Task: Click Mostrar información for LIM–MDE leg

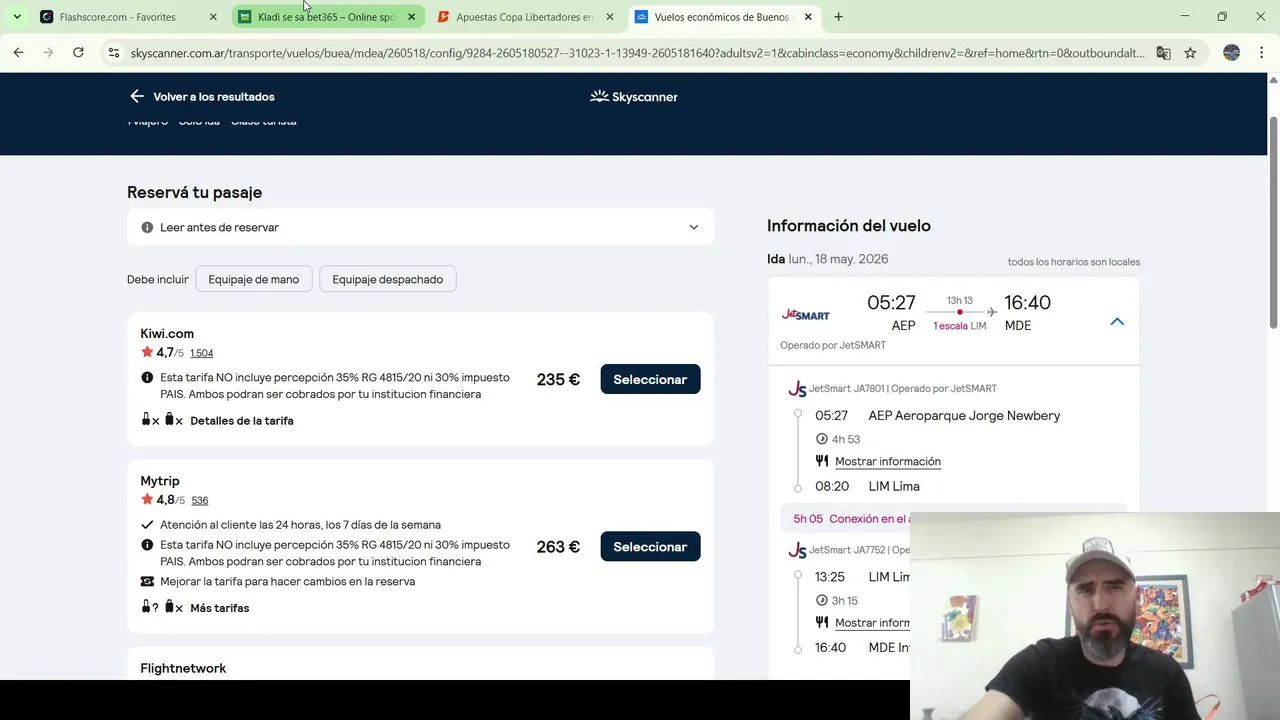Action: point(872,622)
